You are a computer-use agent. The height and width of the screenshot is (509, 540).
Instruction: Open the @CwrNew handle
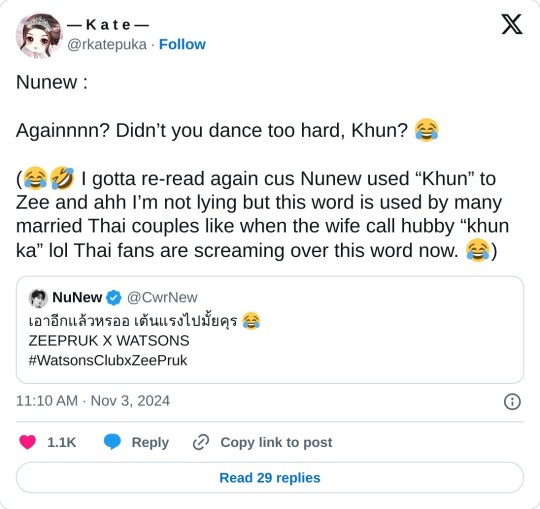162,298
